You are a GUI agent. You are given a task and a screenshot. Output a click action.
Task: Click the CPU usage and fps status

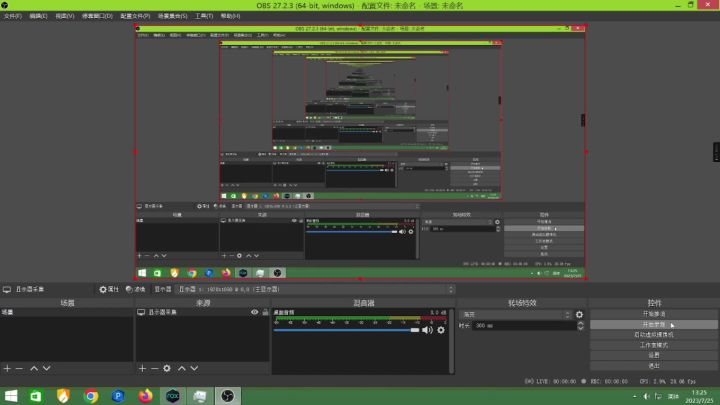(667, 382)
